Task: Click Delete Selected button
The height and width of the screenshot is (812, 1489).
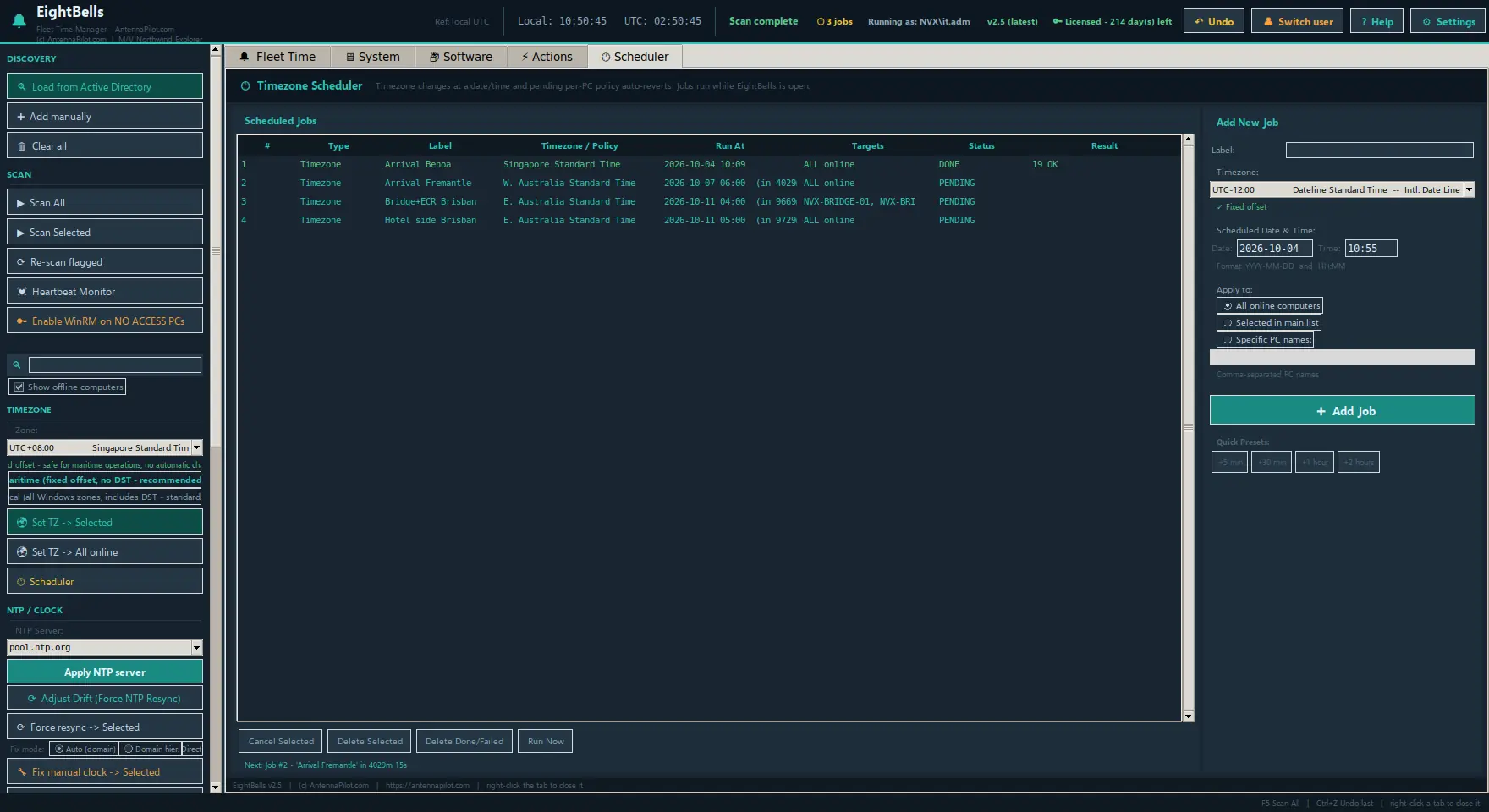Action: pyautogui.click(x=370, y=741)
